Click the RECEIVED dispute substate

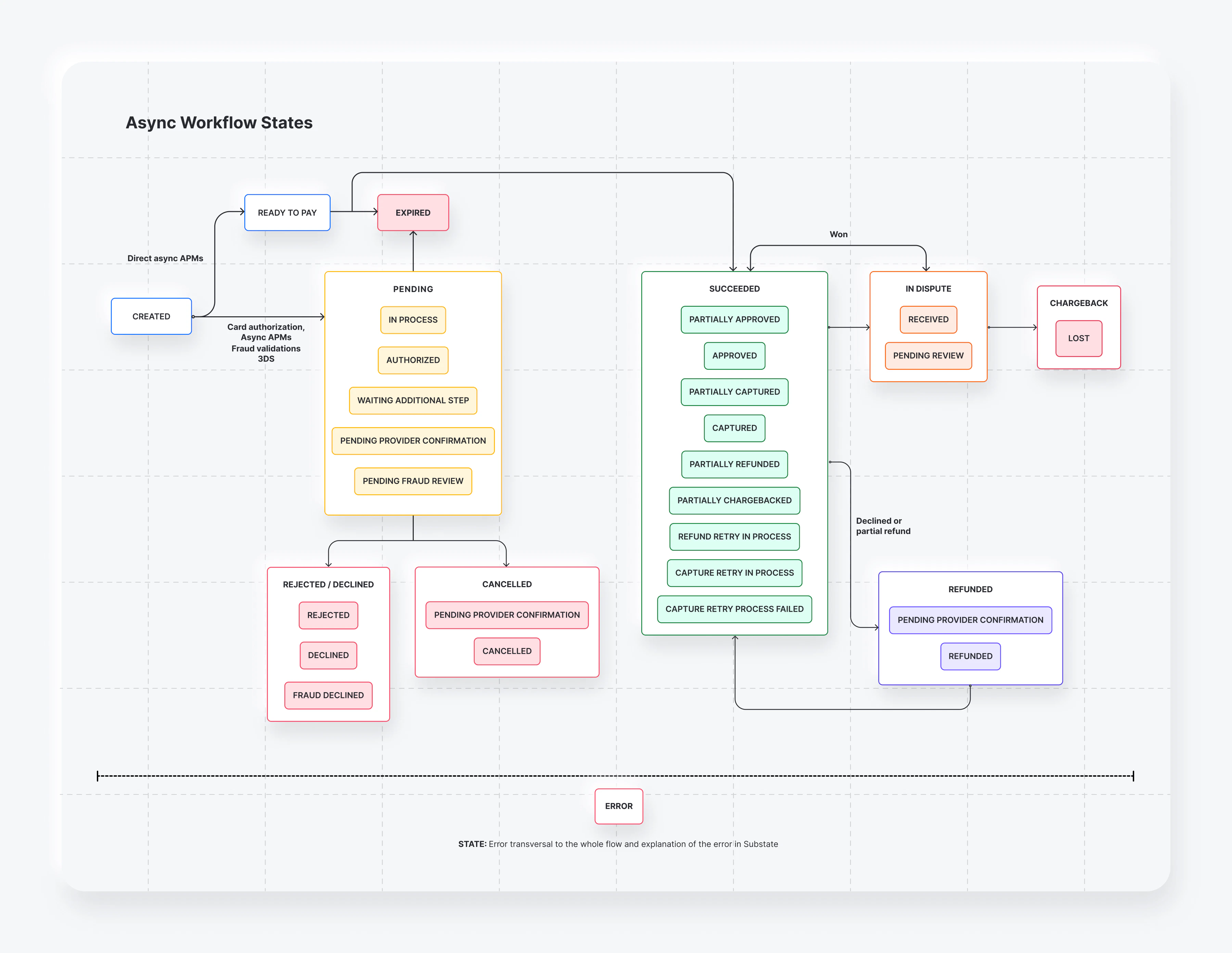coord(928,319)
